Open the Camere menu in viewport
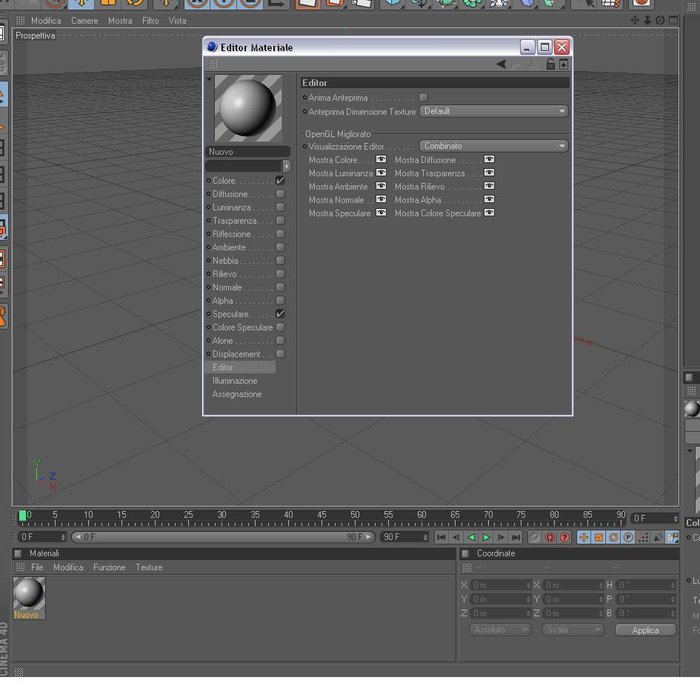The width and height of the screenshot is (700, 700). click(84, 21)
